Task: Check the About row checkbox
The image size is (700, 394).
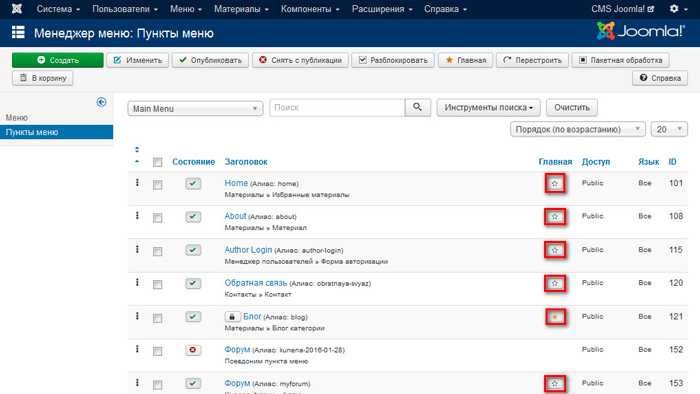Action: 158,218
